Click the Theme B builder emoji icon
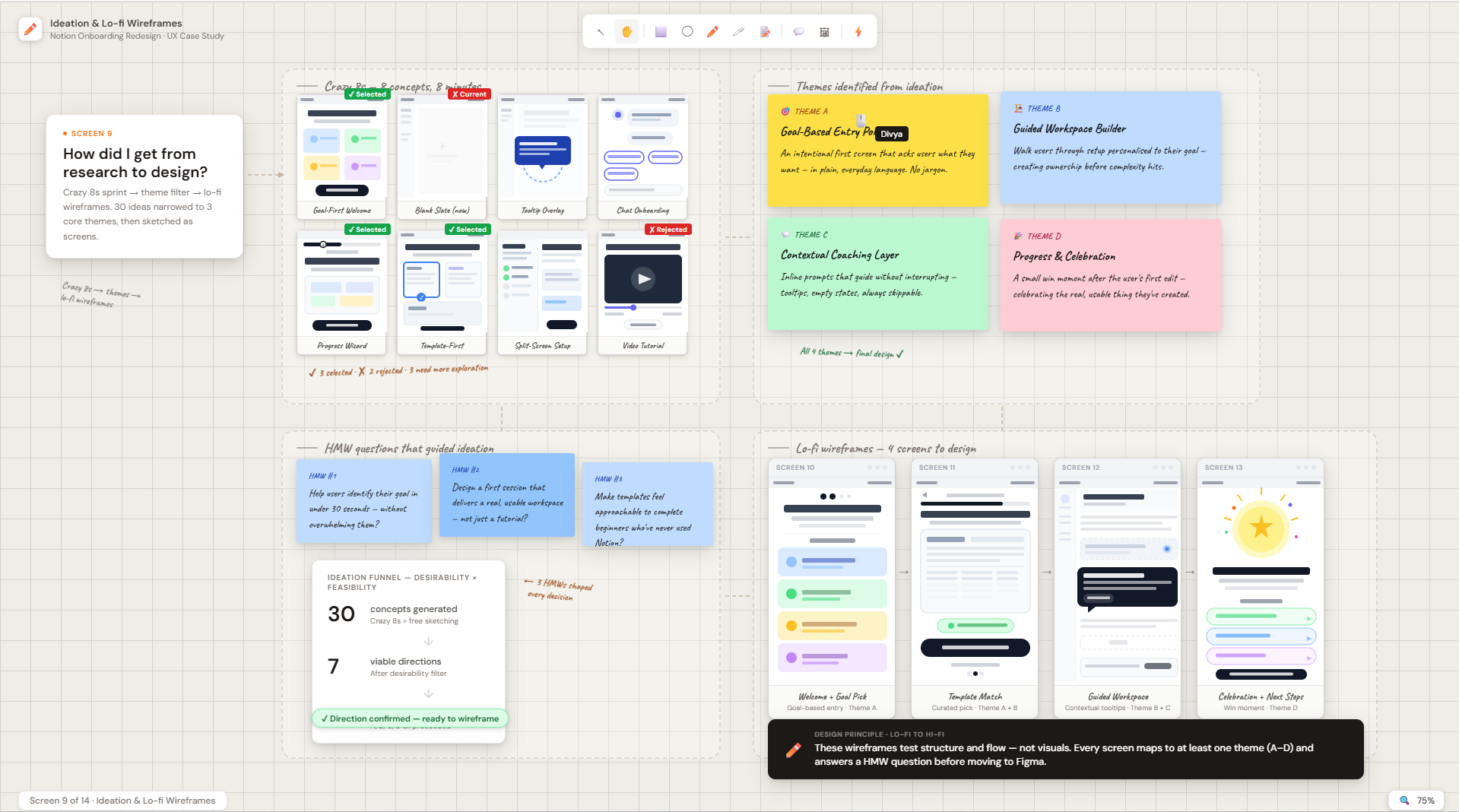 pos(1018,109)
